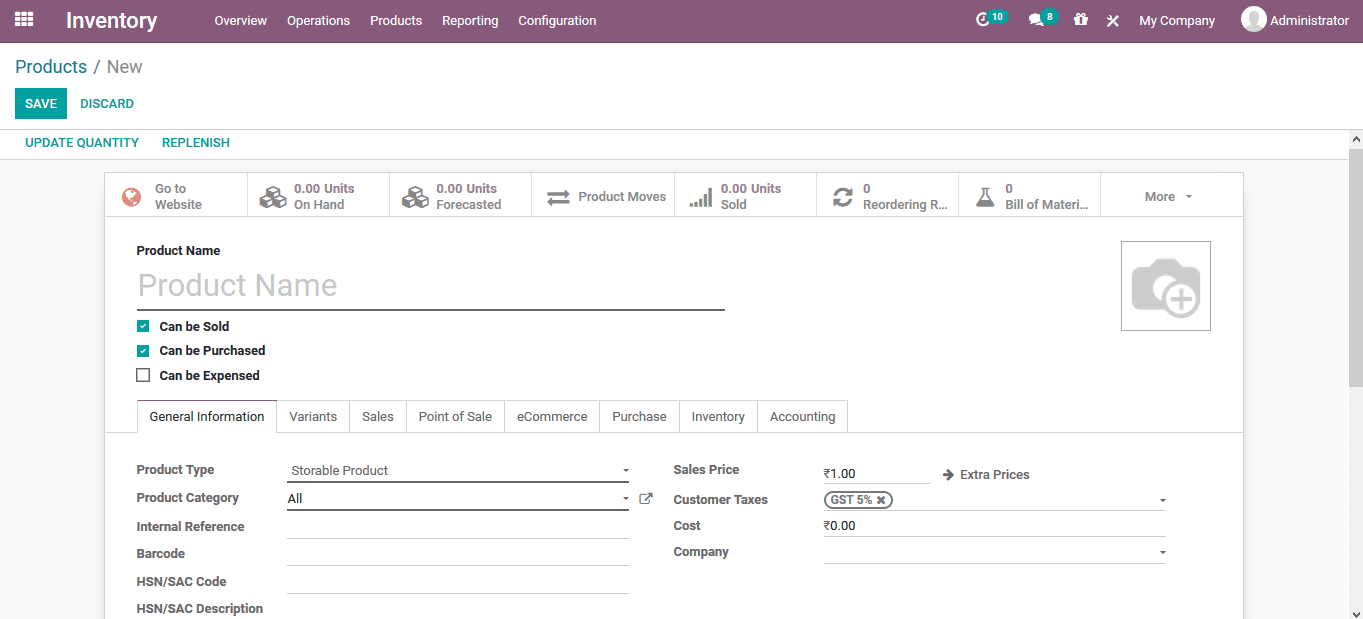Image resolution: width=1363 pixels, height=619 pixels.
Task: Click the Go to Website globe icon
Action: tap(131, 195)
